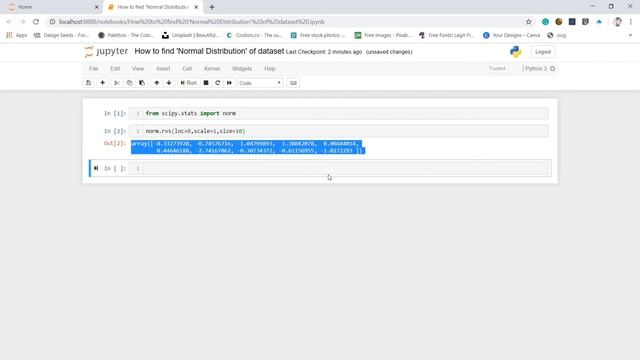Save notebook with the floppy disk icon

[x=88, y=83]
